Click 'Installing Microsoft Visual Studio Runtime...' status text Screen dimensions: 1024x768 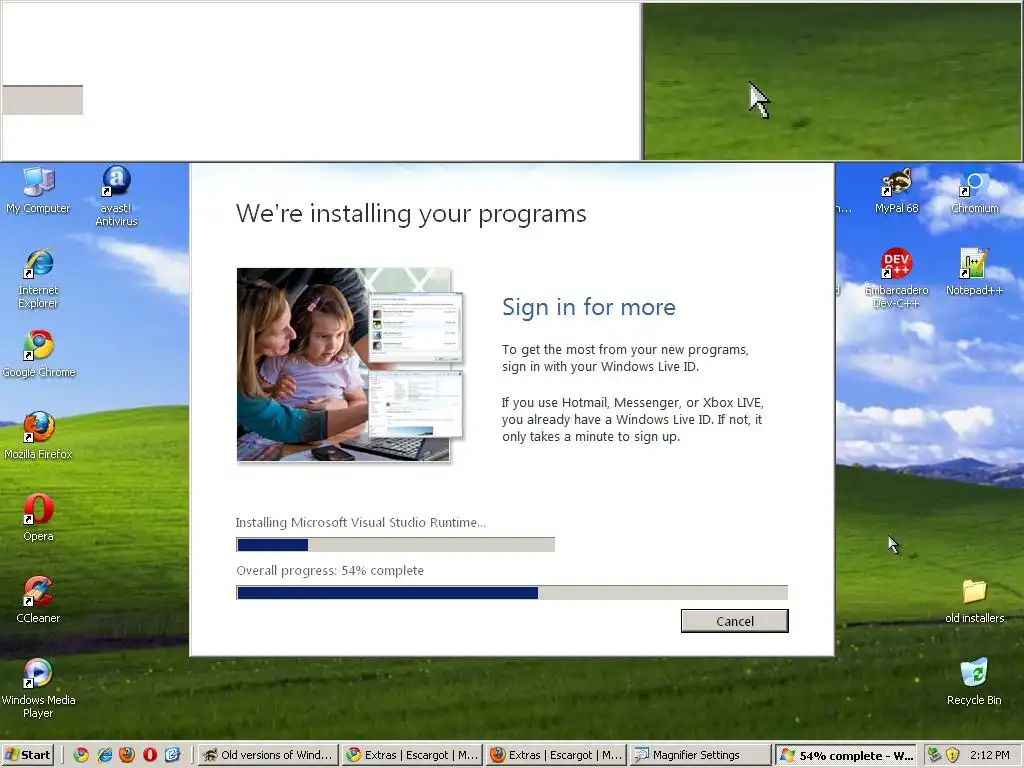tap(360, 522)
